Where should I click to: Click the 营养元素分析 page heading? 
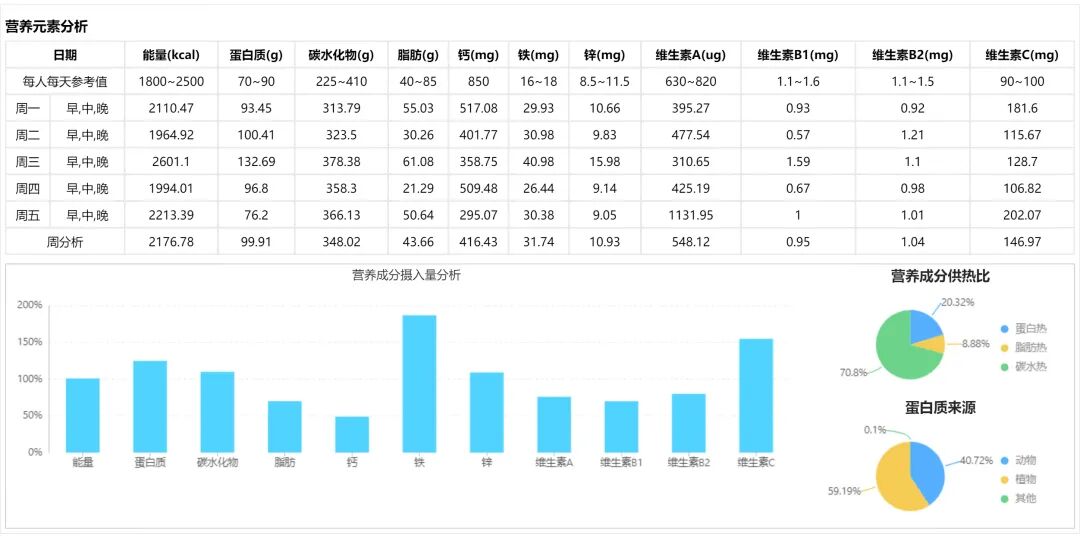[46, 27]
